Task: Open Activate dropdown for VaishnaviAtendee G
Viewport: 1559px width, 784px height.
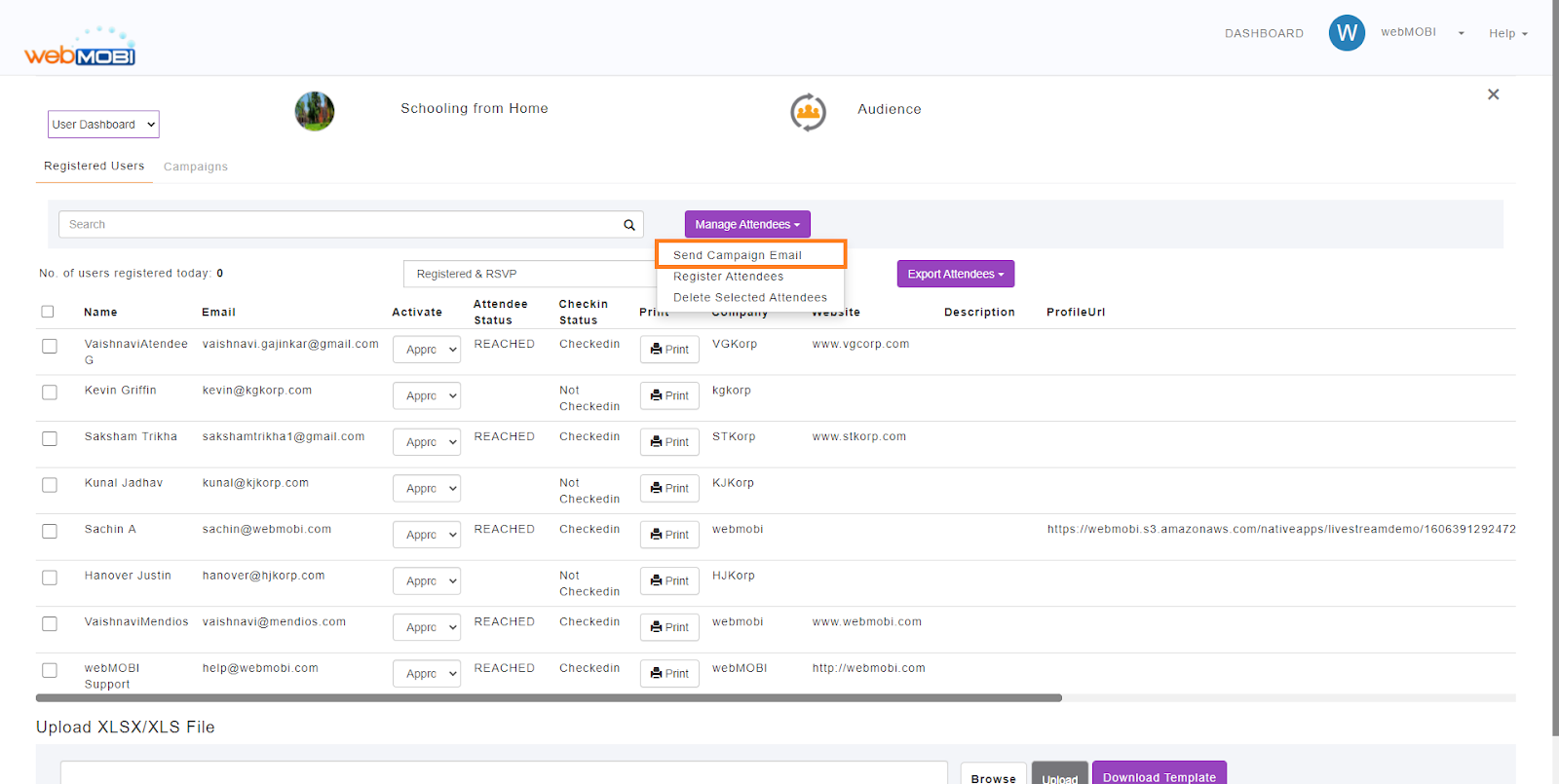Action: [427, 350]
